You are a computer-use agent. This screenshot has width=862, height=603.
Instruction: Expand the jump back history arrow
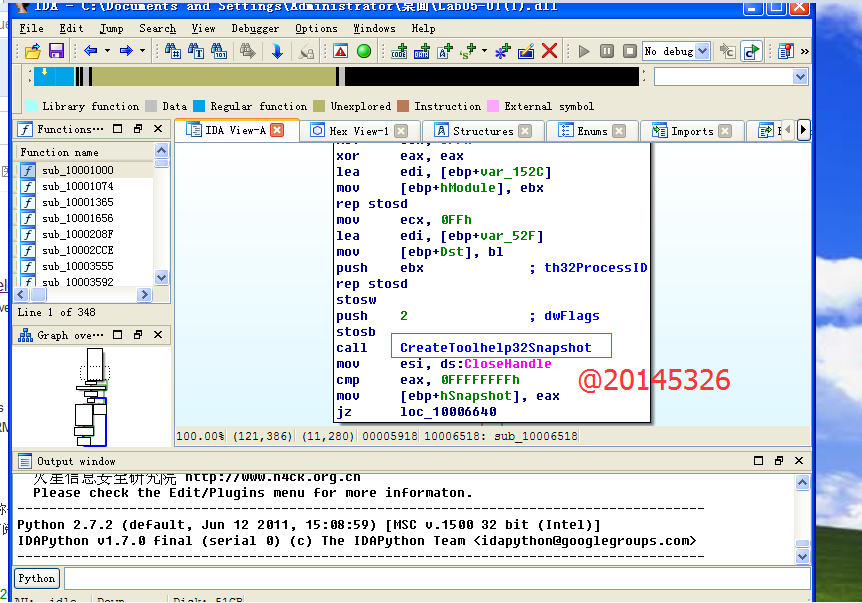click(x=107, y=51)
